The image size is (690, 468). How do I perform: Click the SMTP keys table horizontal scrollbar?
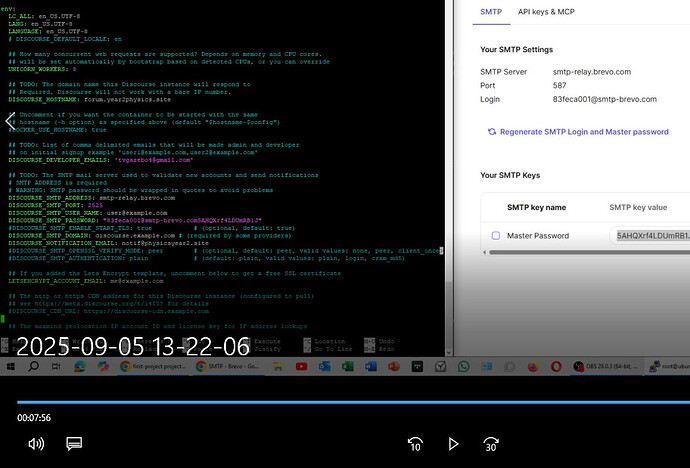(x=589, y=252)
